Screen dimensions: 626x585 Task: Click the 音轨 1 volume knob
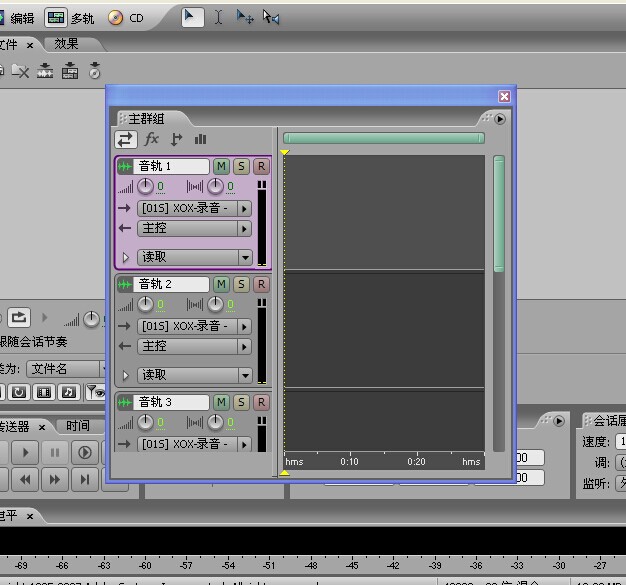(146, 186)
